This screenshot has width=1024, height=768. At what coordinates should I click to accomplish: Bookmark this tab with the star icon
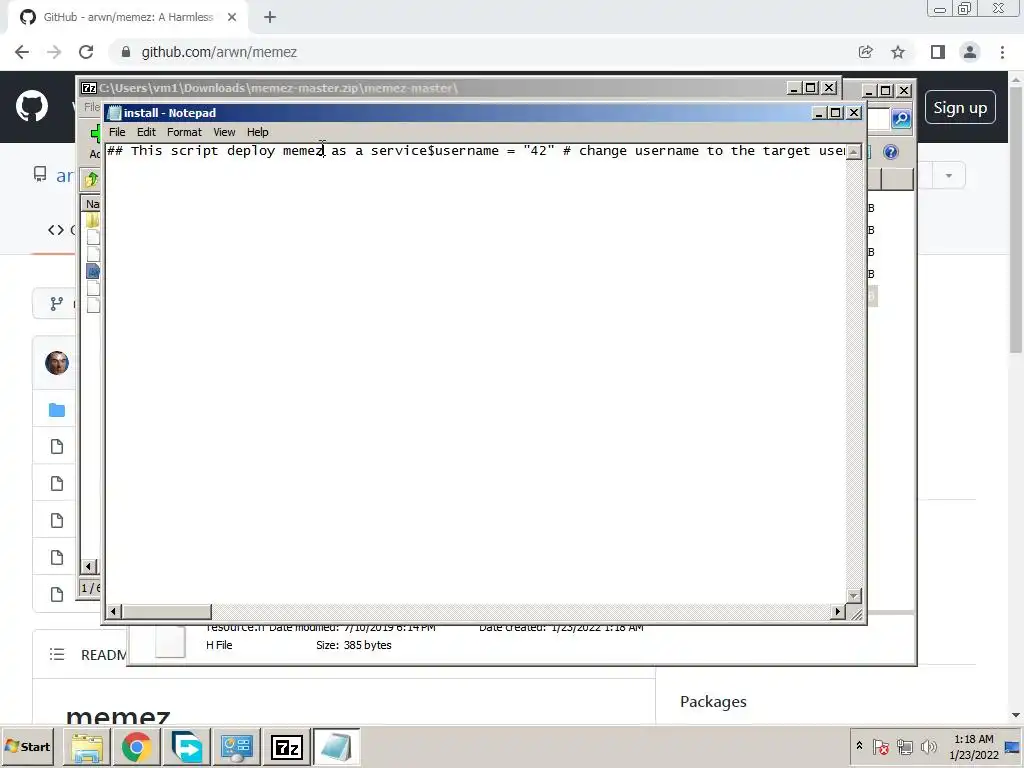pyautogui.click(x=898, y=52)
